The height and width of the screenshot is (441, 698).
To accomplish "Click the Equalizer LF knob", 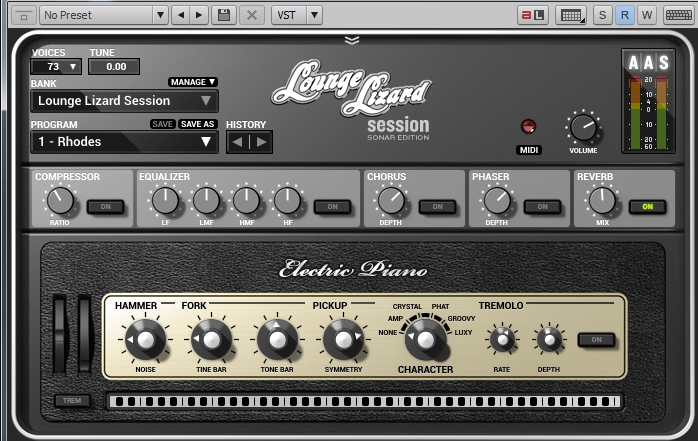I will click(165, 200).
